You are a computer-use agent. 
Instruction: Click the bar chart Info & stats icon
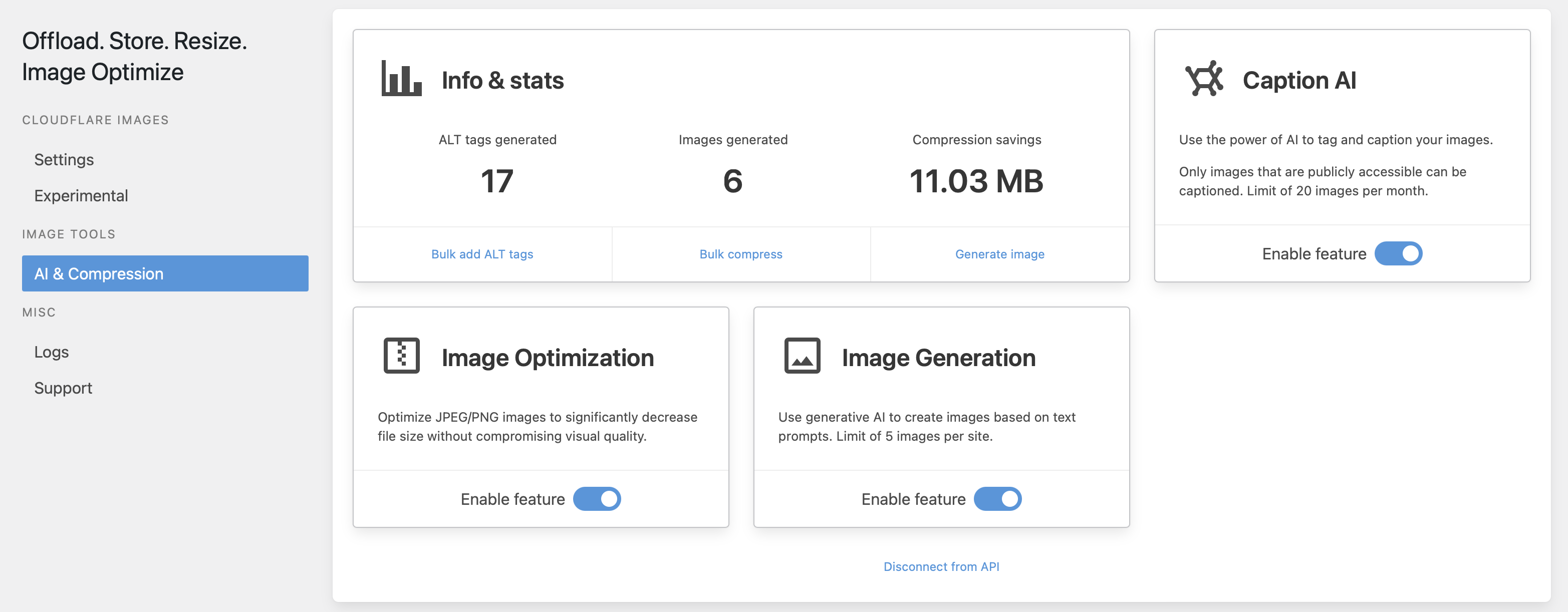tap(401, 79)
